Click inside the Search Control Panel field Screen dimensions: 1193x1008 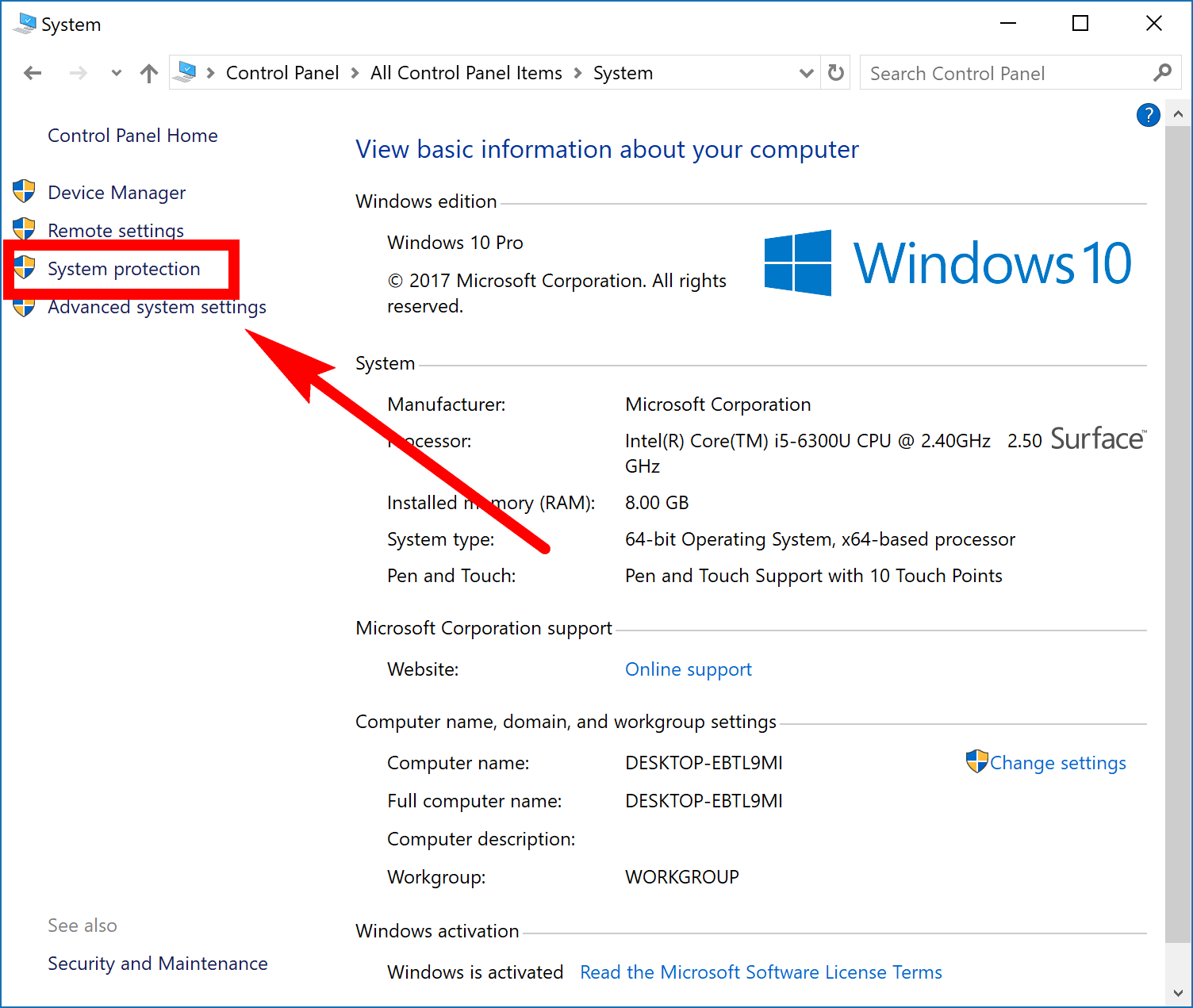coord(992,72)
